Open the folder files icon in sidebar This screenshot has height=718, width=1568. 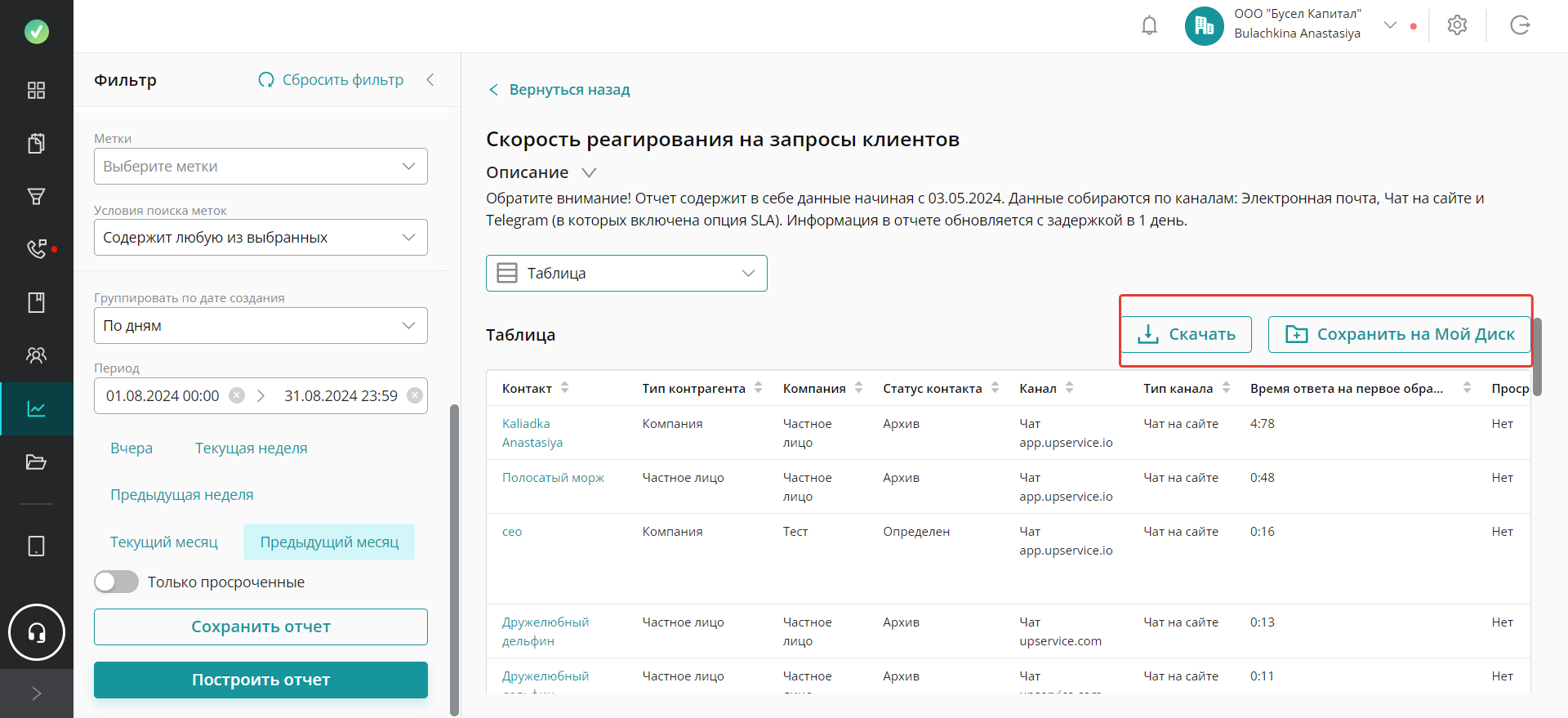point(37,462)
